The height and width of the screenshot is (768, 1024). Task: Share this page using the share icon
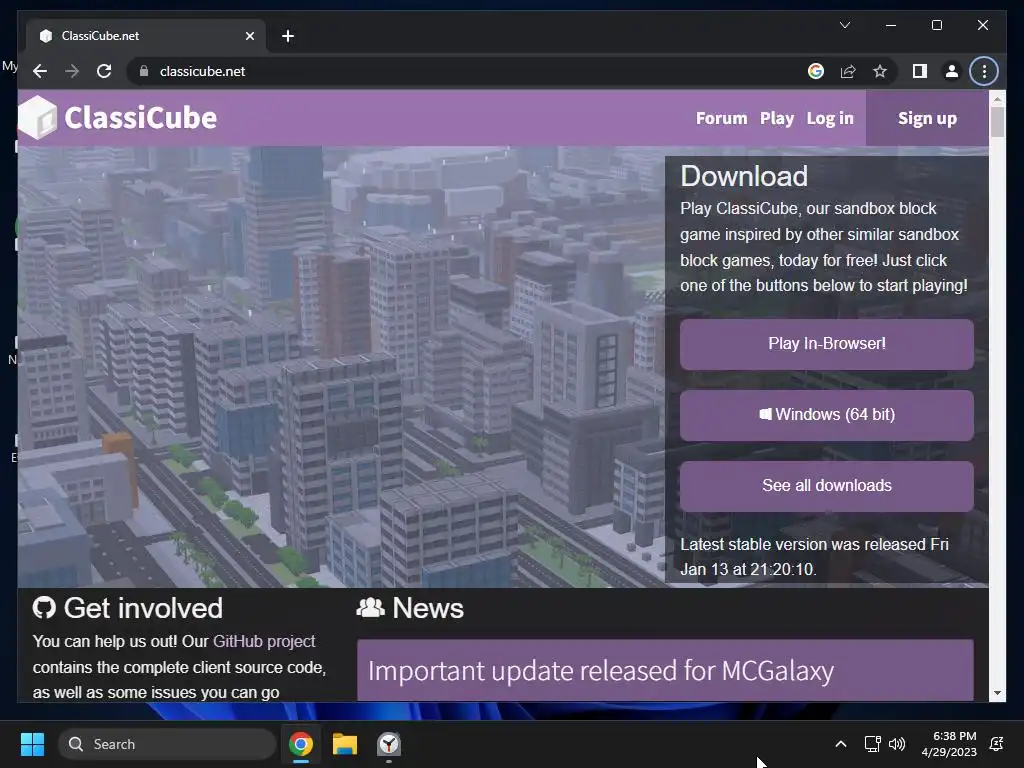tap(848, 71)
